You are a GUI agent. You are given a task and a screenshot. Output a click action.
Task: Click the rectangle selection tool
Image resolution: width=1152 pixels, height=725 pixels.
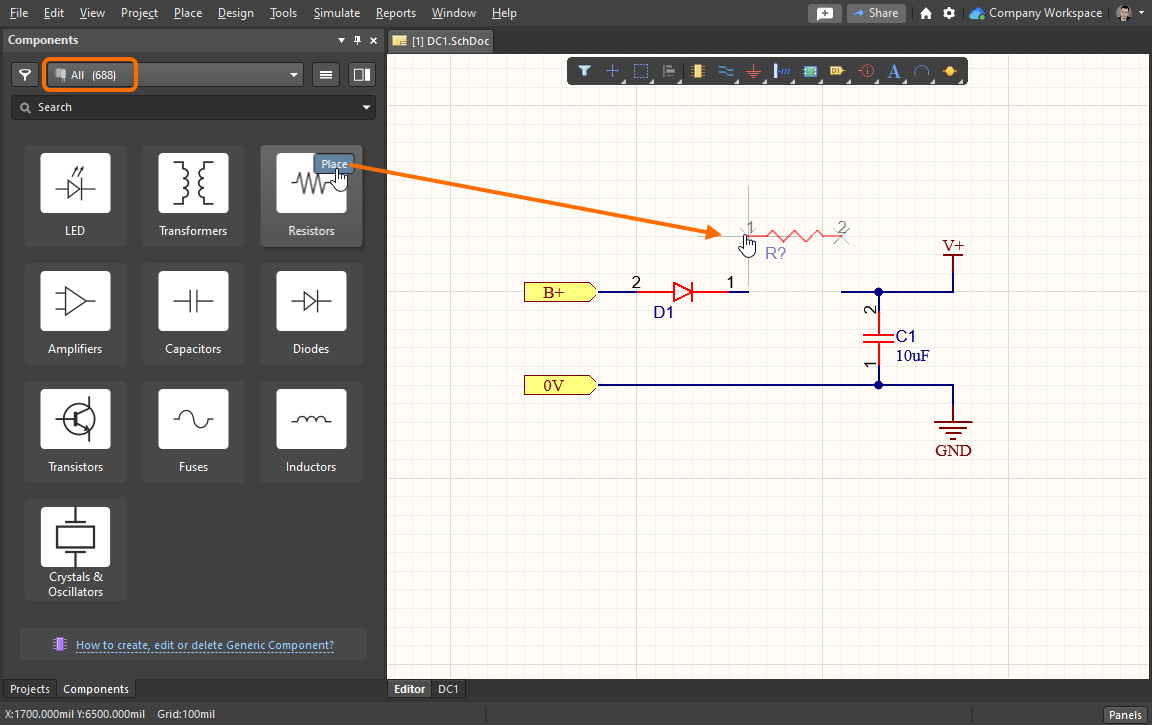click(x=641, y=71)
